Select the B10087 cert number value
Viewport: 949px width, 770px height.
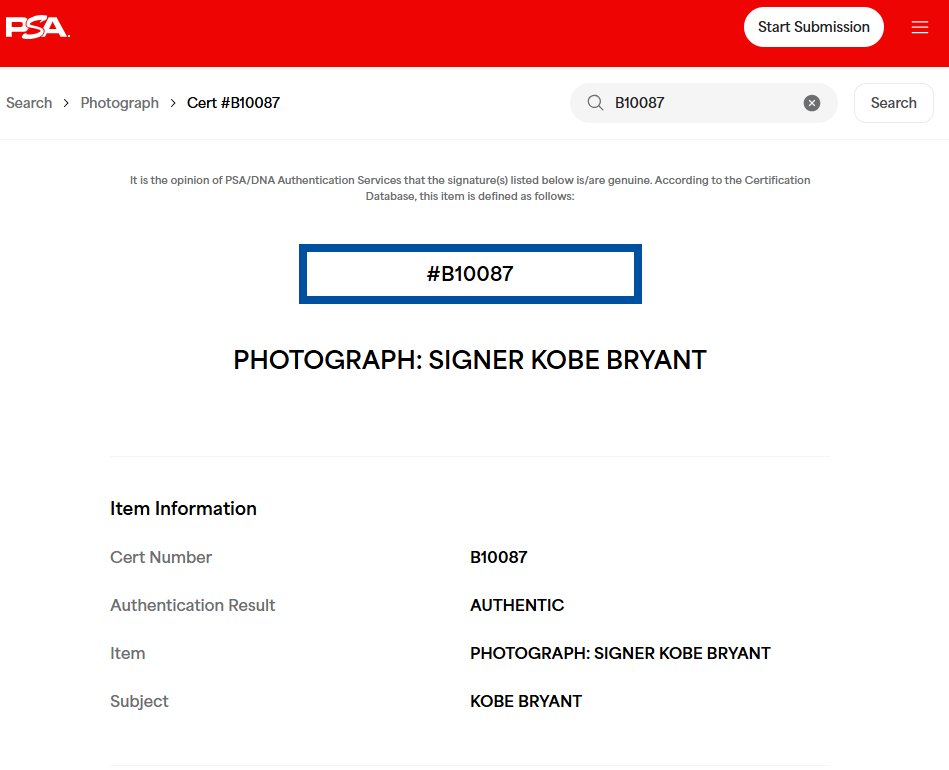tap(499, 557)
